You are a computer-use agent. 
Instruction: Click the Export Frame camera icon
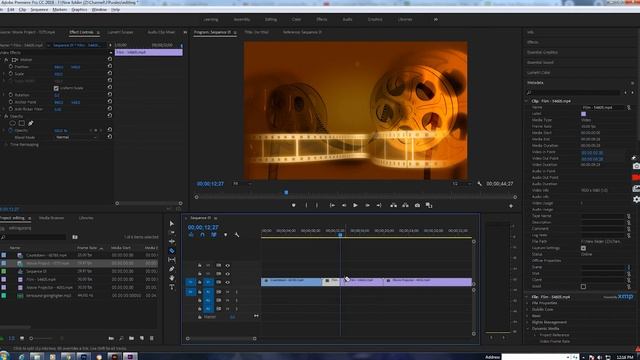417,205
